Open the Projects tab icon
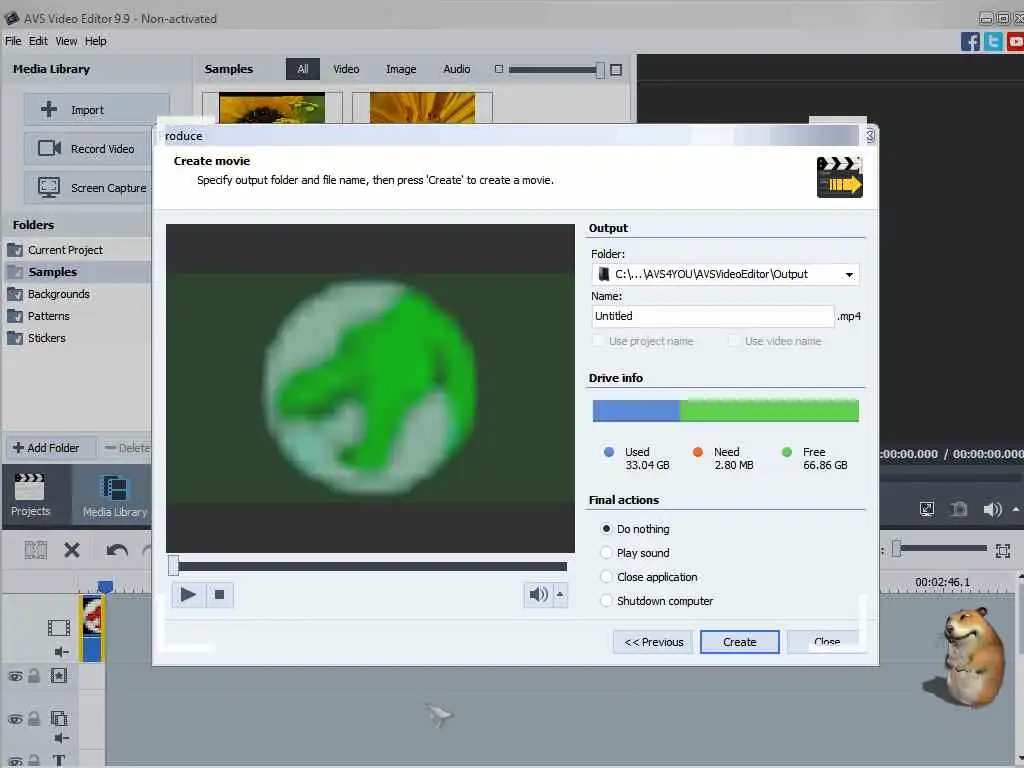 [30, 494]
